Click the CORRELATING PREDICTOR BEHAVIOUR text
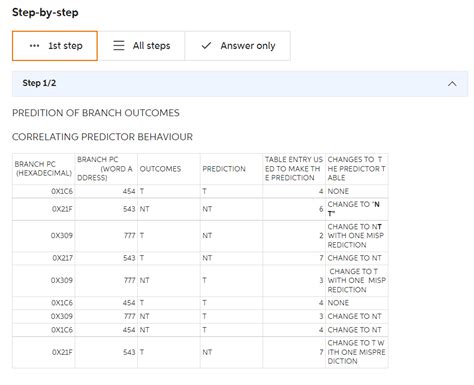This screenshot has width=474, height=385. point(102,137)
